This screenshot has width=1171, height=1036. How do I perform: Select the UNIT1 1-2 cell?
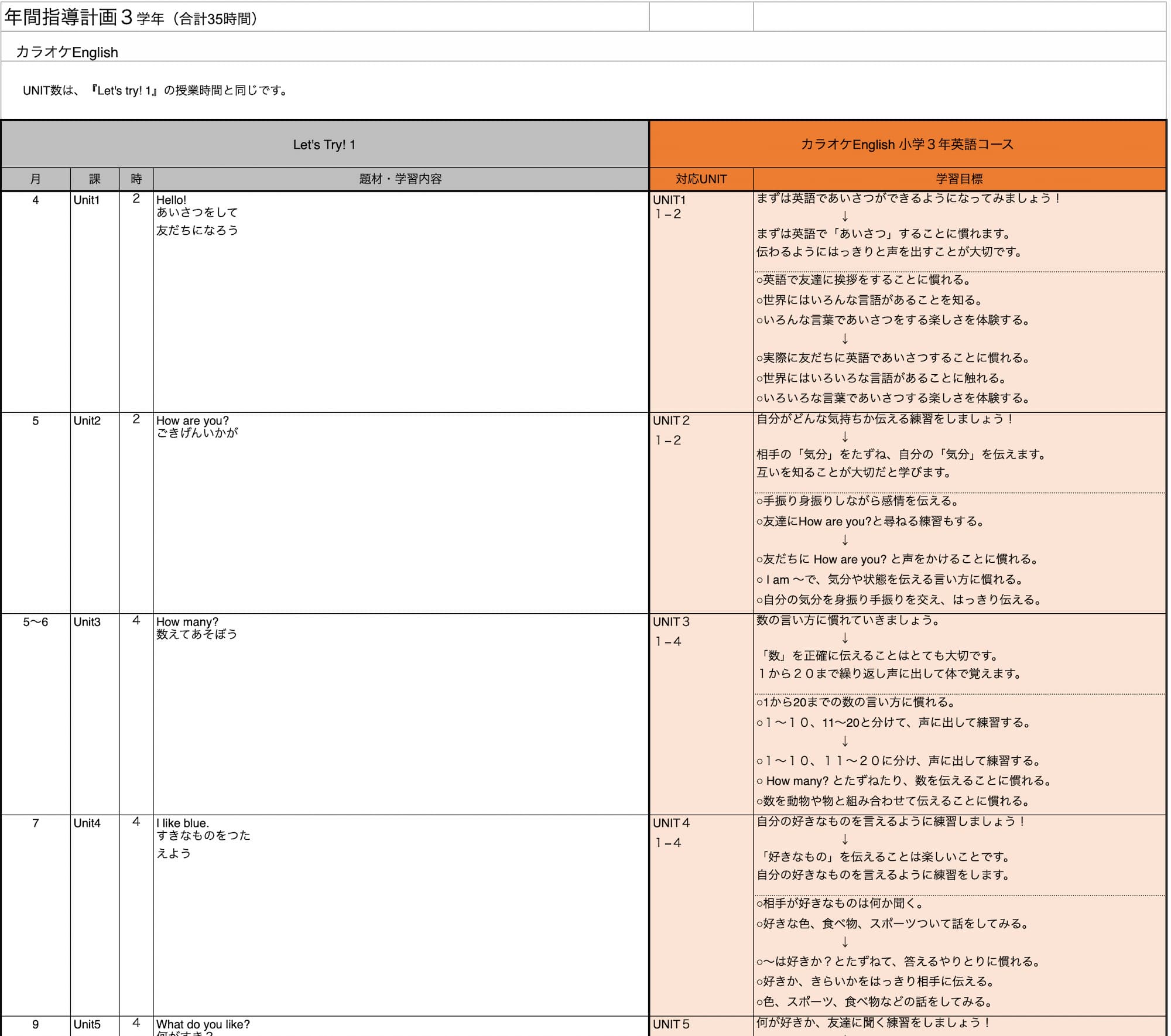tap(701, 302)
